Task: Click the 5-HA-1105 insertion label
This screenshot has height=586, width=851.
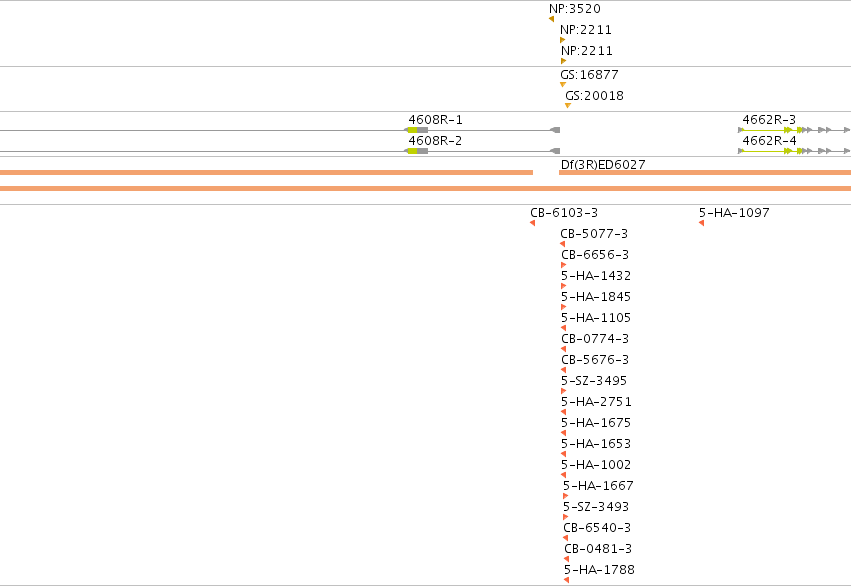Action: (596, 317)
